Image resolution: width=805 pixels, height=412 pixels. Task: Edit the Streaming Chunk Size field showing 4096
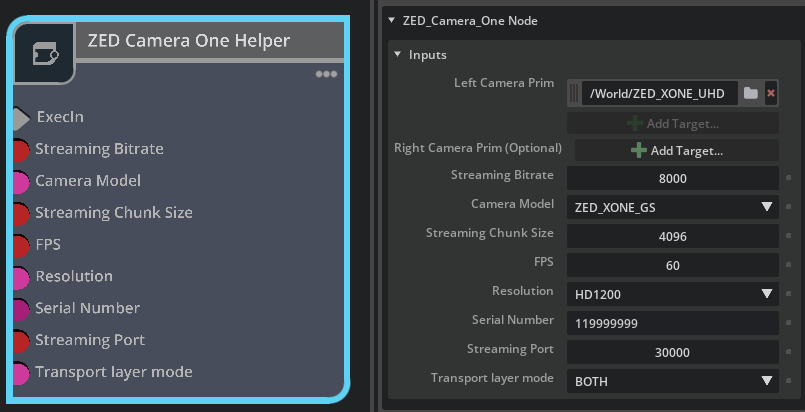point(673,236)
